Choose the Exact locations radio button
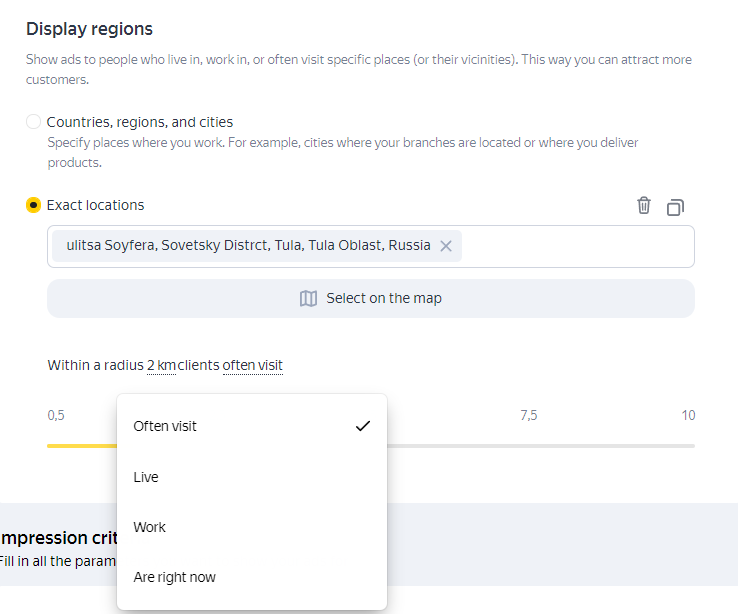Image resolution: width=738 pixels, height=614 pixels. click(x=34, y=205)
